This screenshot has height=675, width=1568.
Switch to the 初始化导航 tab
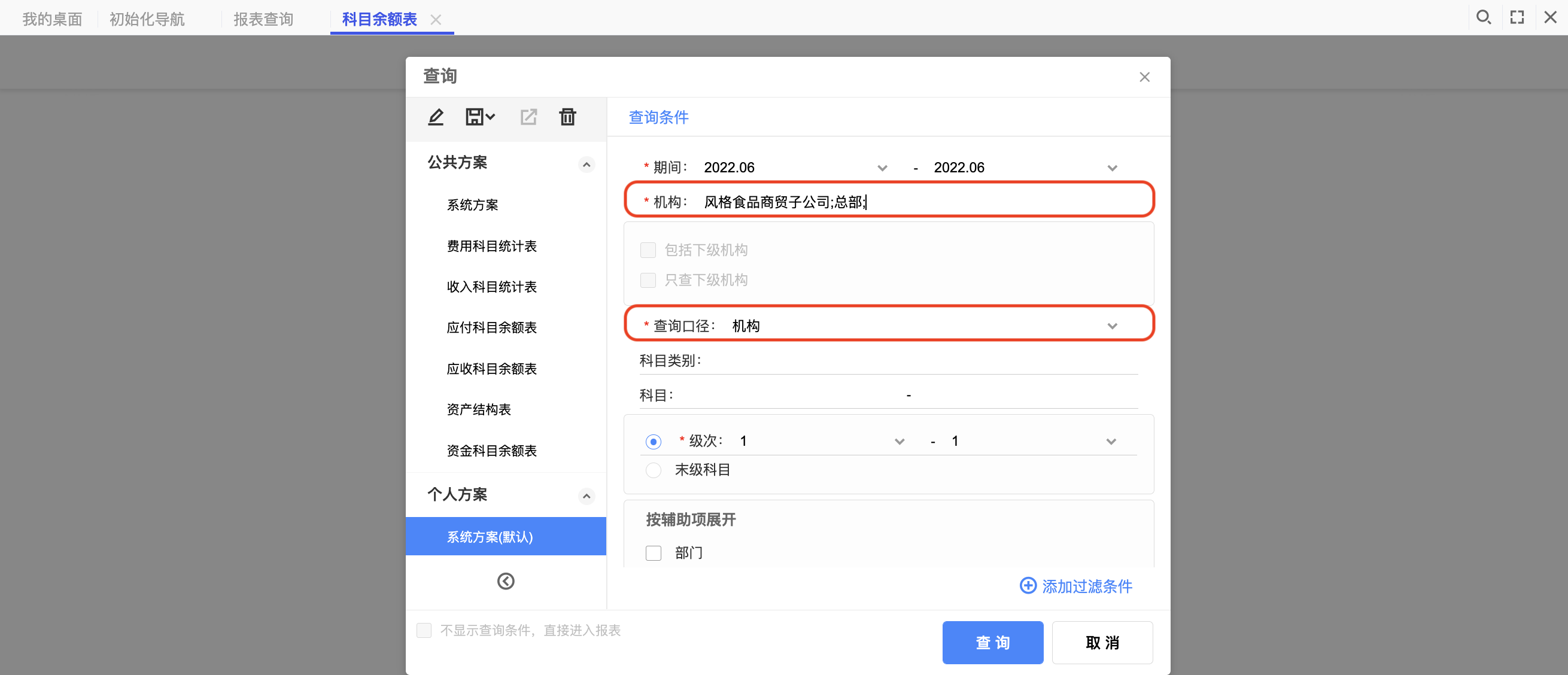click(147, 19)
